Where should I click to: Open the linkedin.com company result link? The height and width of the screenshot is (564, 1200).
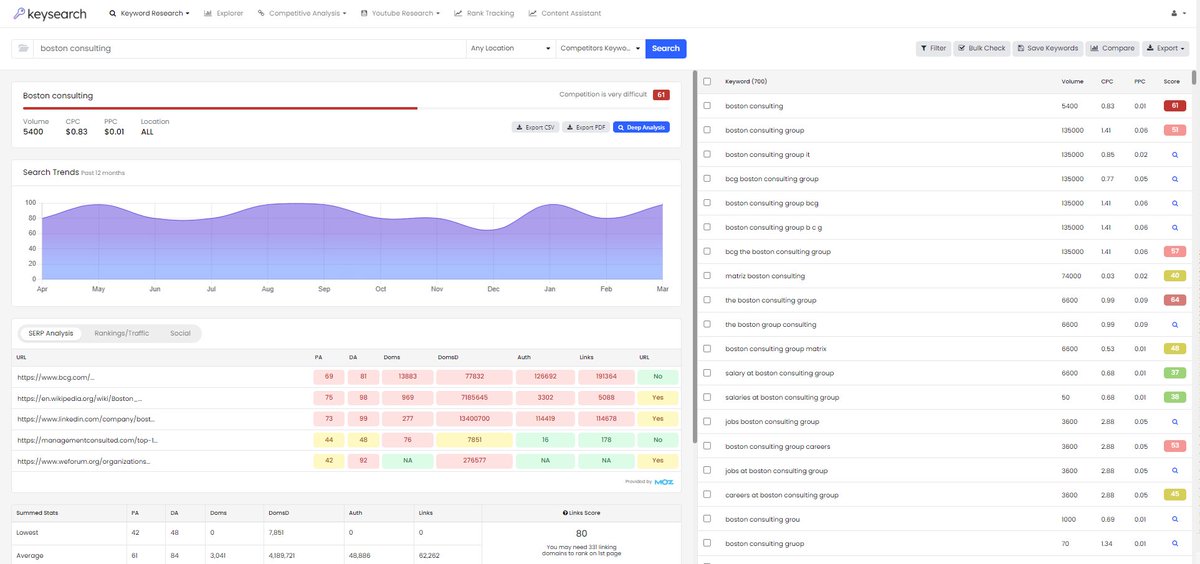86,419
